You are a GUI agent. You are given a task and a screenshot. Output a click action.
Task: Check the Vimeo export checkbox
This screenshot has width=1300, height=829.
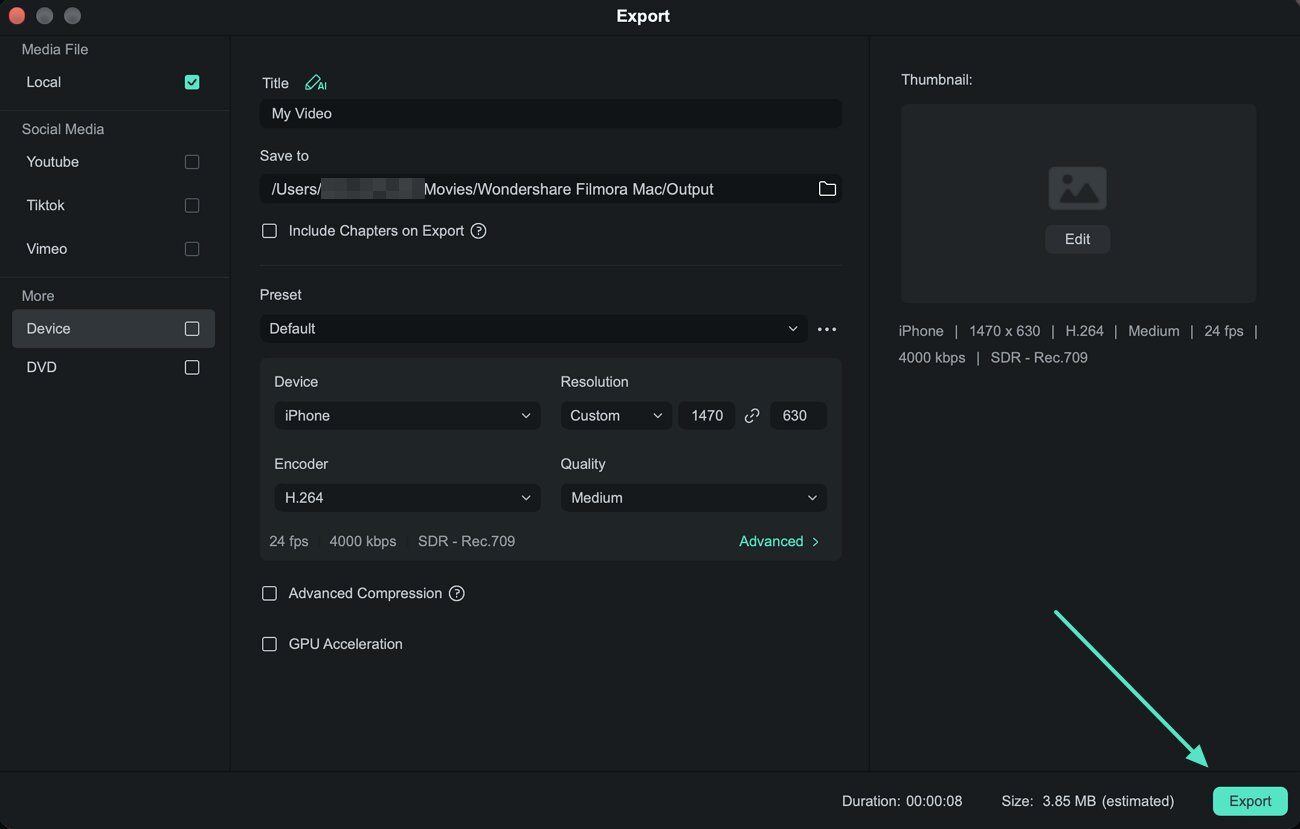pos(192,249)
